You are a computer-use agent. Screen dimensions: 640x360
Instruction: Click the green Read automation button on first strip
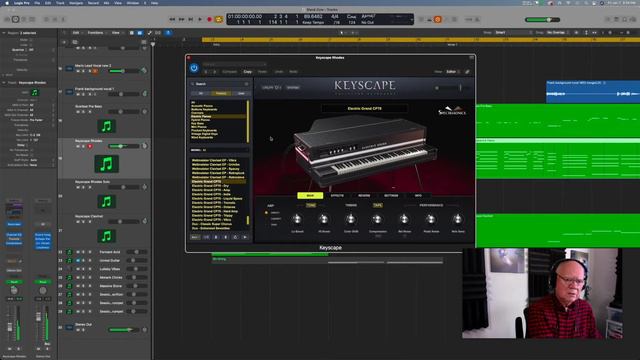(14, 282)
